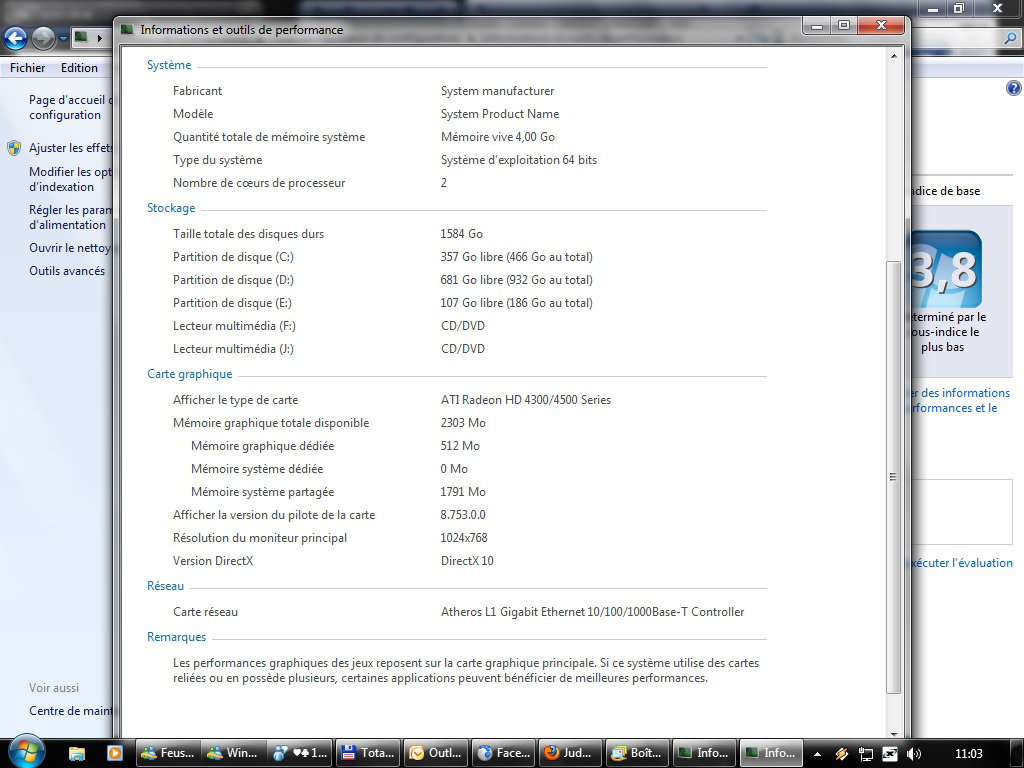Viewport: 1024px width, 768px height.
Task: Switch to the Feus... taskbar window
Action: [168, 753]
